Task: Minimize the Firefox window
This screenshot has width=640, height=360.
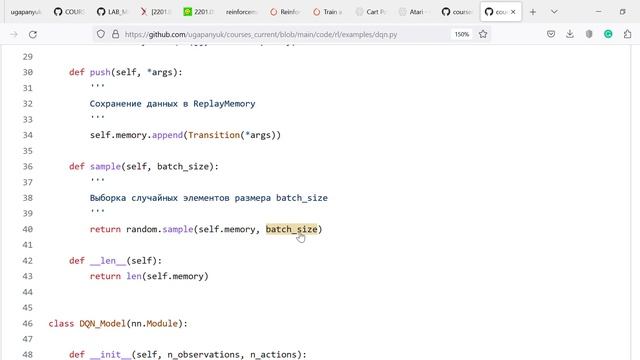Action: 598,12
